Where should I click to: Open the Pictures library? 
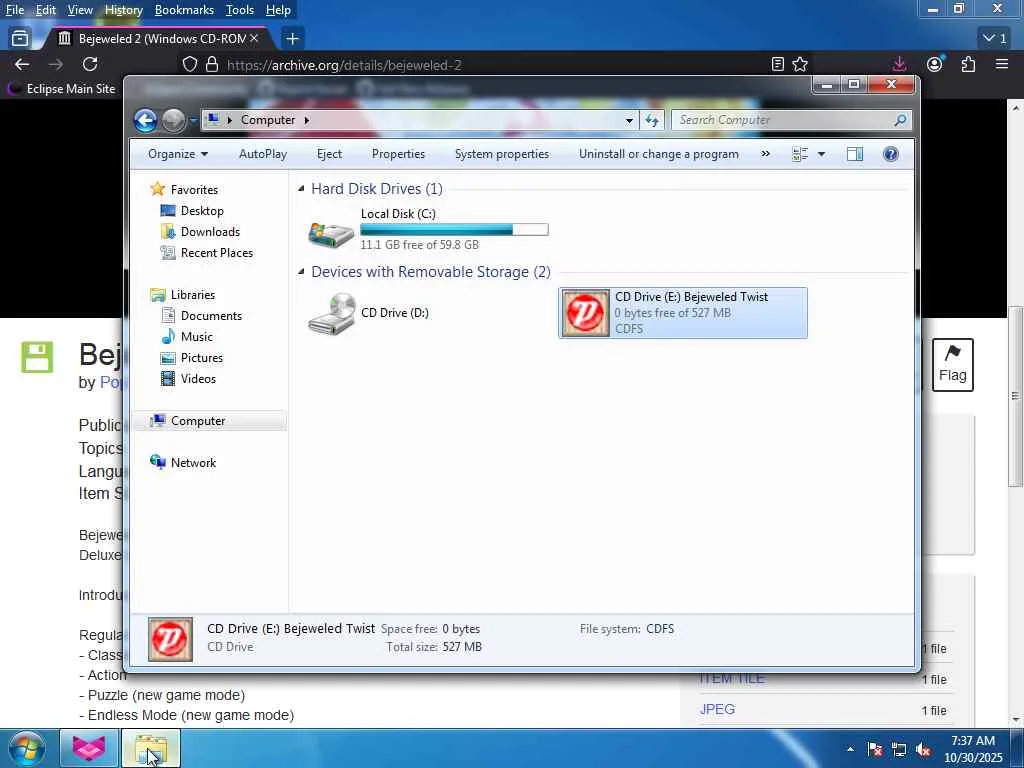pos(201,358)
